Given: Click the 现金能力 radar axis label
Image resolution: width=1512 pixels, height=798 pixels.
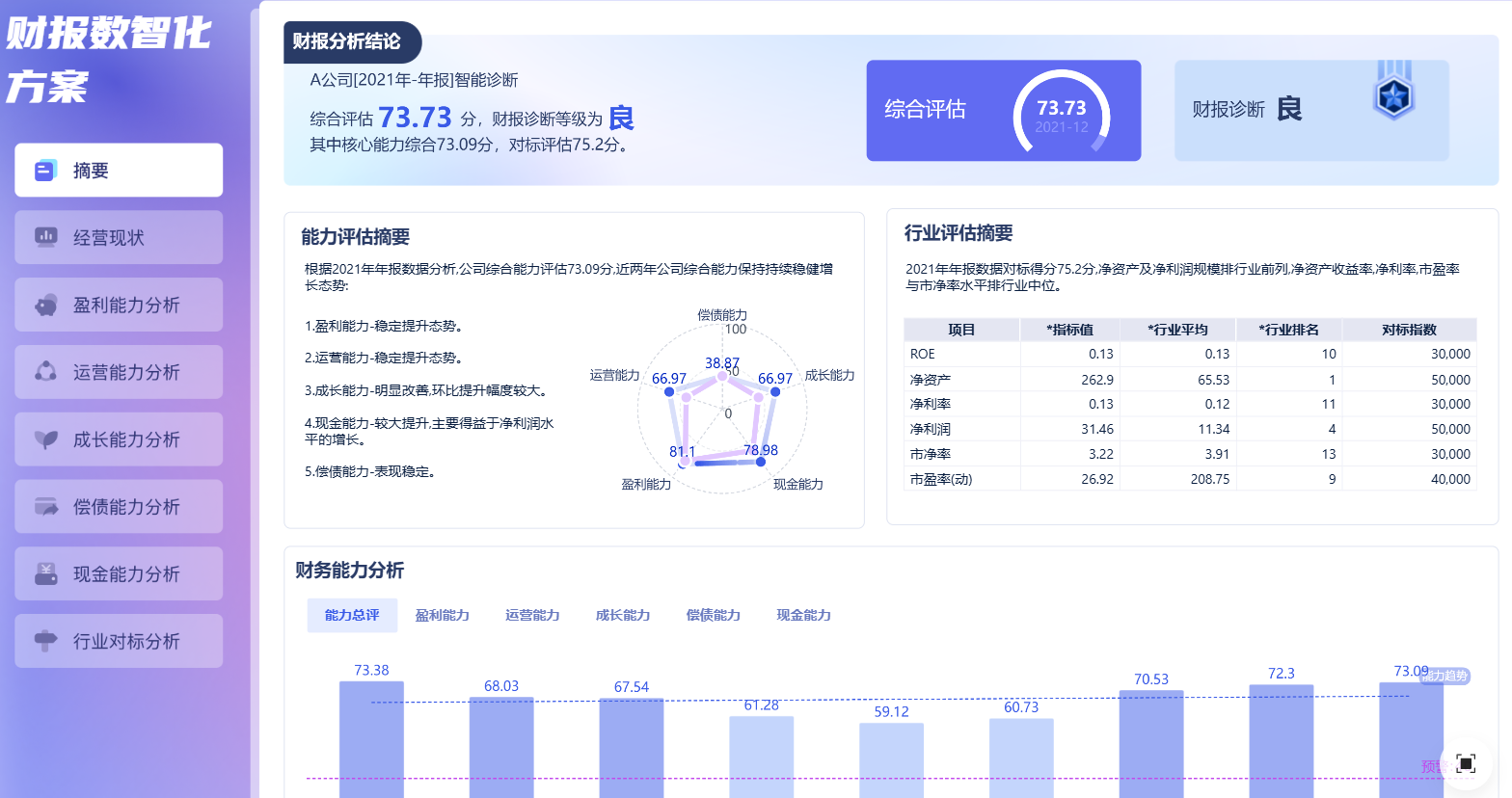Looking at the screenshot, I should tap(798, 484).
